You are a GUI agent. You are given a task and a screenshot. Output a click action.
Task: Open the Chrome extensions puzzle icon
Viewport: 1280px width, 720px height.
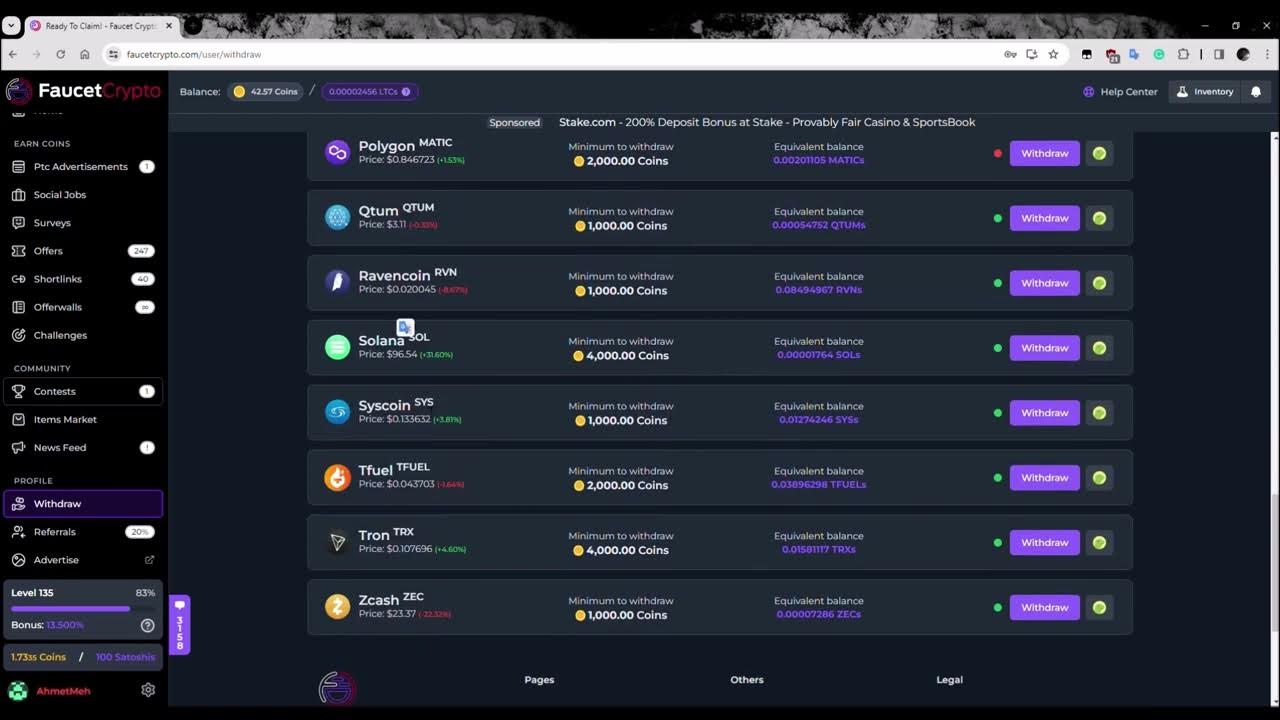1183,54
